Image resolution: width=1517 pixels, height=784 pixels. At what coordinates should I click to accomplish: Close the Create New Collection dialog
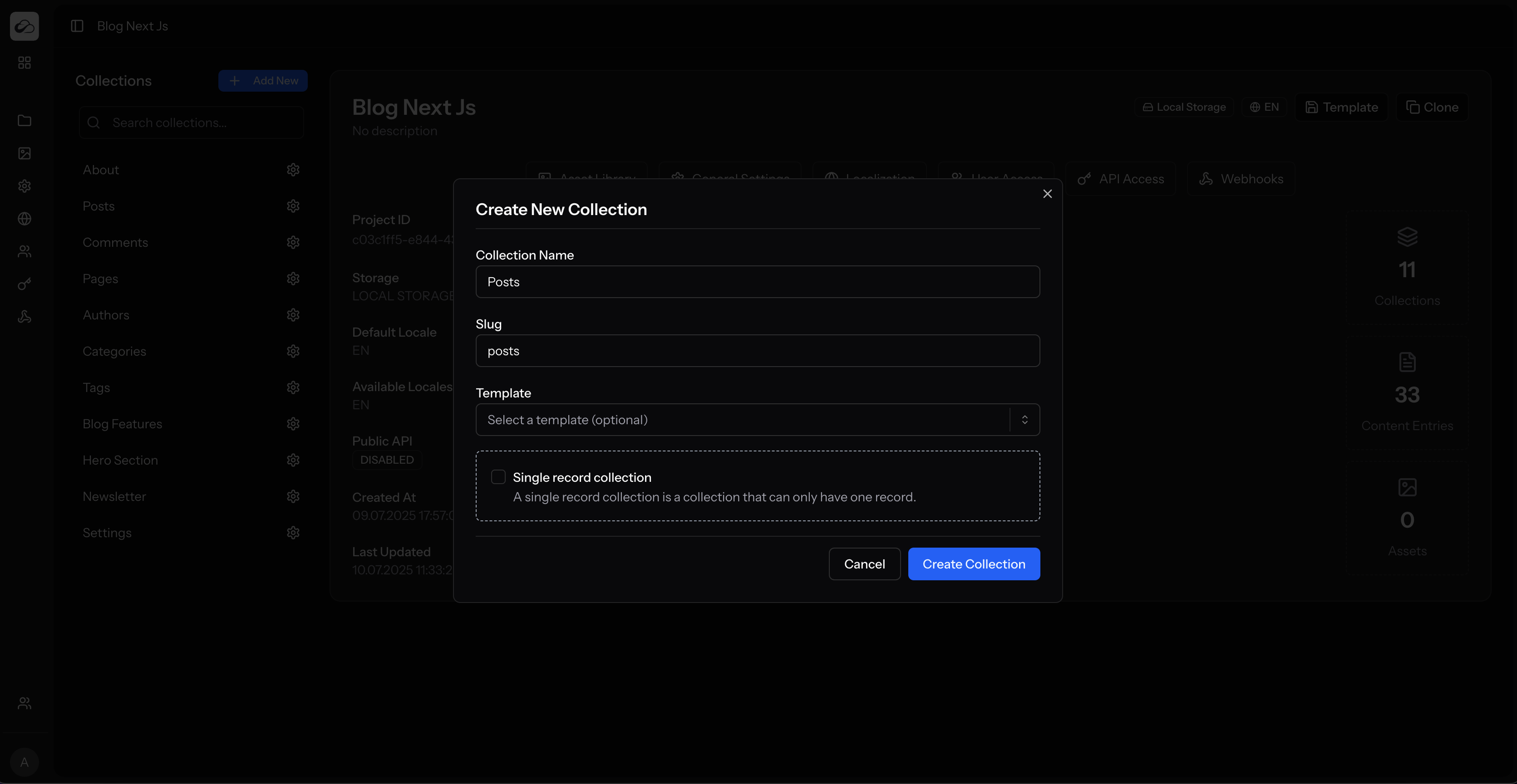[1047, 194]
